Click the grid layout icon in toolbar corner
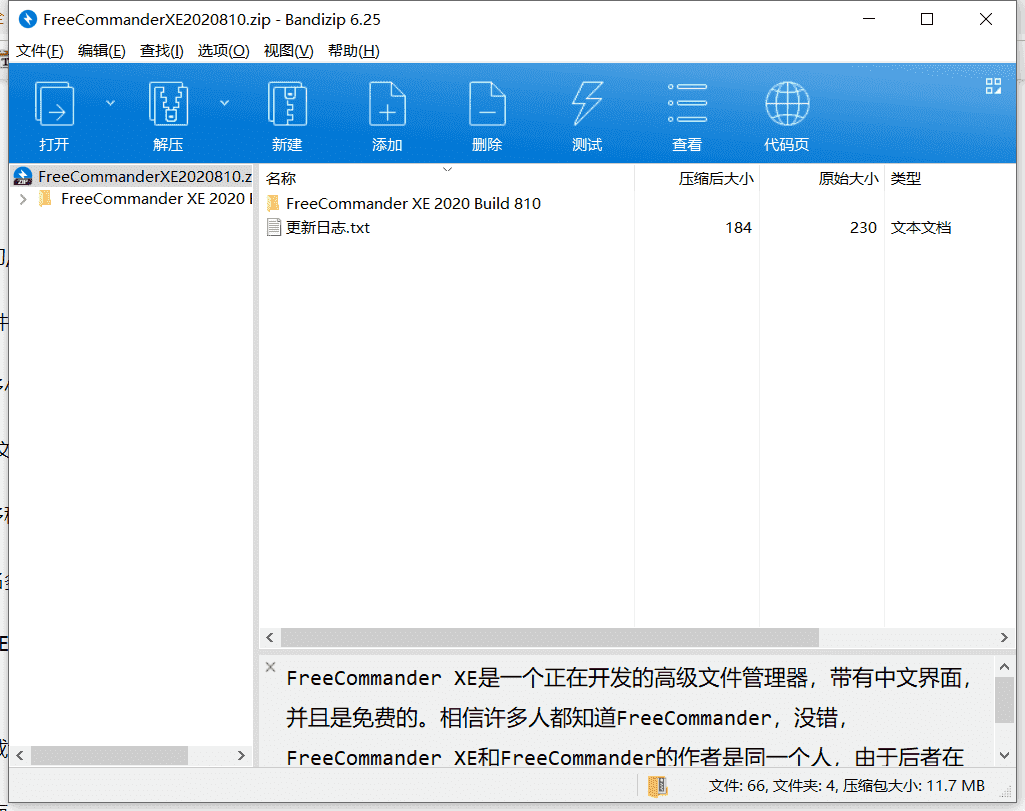The width and height of the screenshot is (1025, 811). click(993, 86)
